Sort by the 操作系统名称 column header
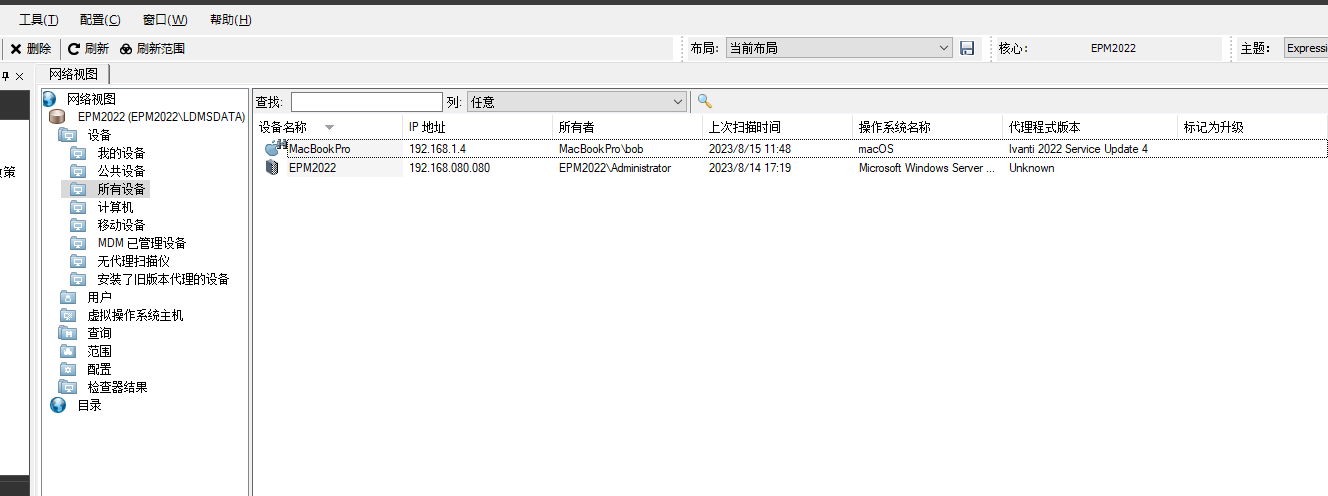The width and height of the screenshot is (1328, 496). 928,127
